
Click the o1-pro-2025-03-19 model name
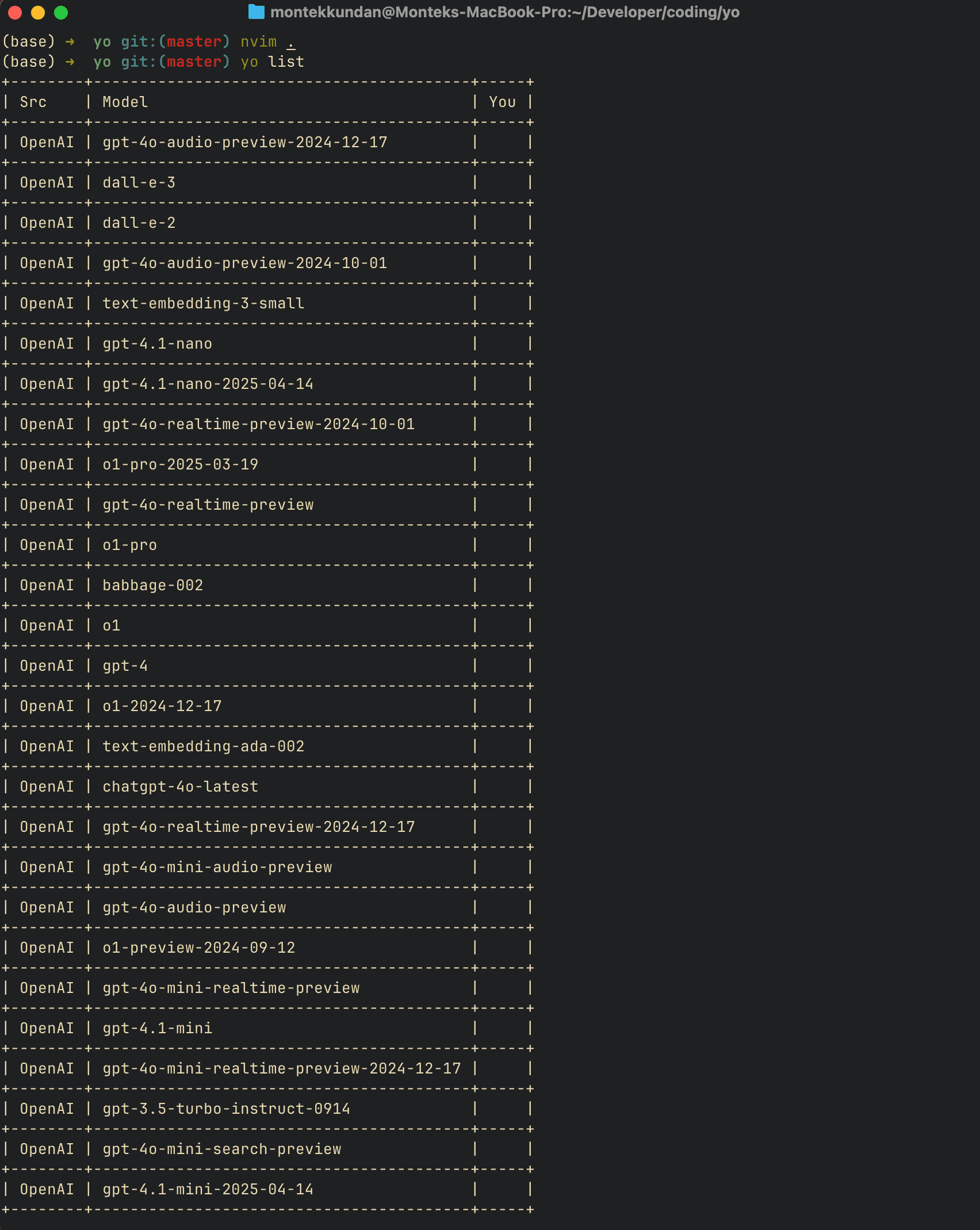pyautogui.click(x=180, y=465)
